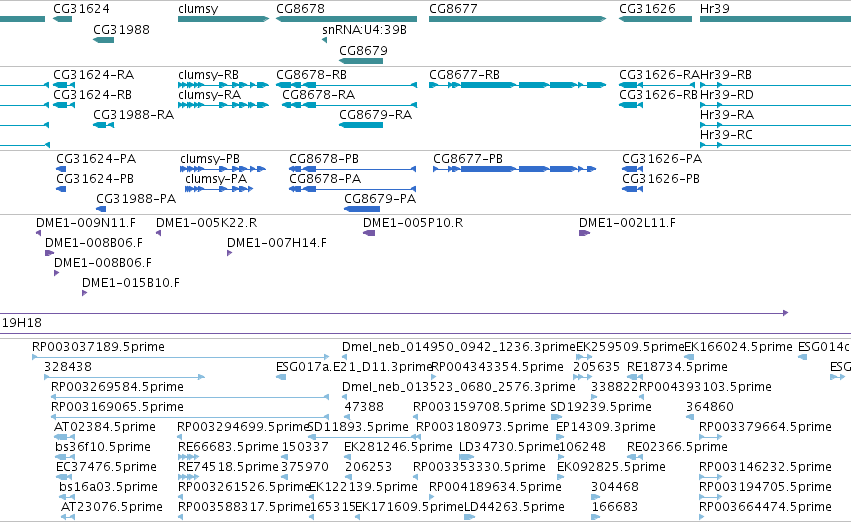Select transcript CG31624-RB

92,95
